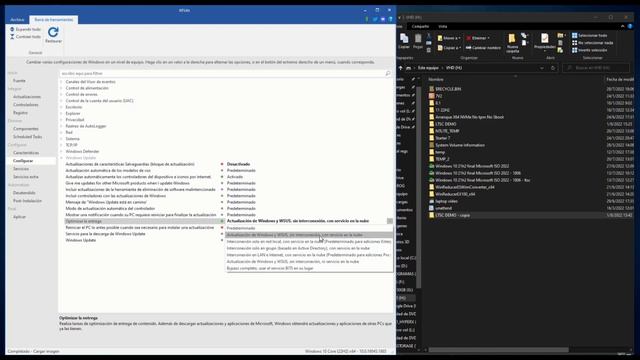Click the help question icon in NTLite header
The width and height of the screenshot is (640, 360).
391,19
